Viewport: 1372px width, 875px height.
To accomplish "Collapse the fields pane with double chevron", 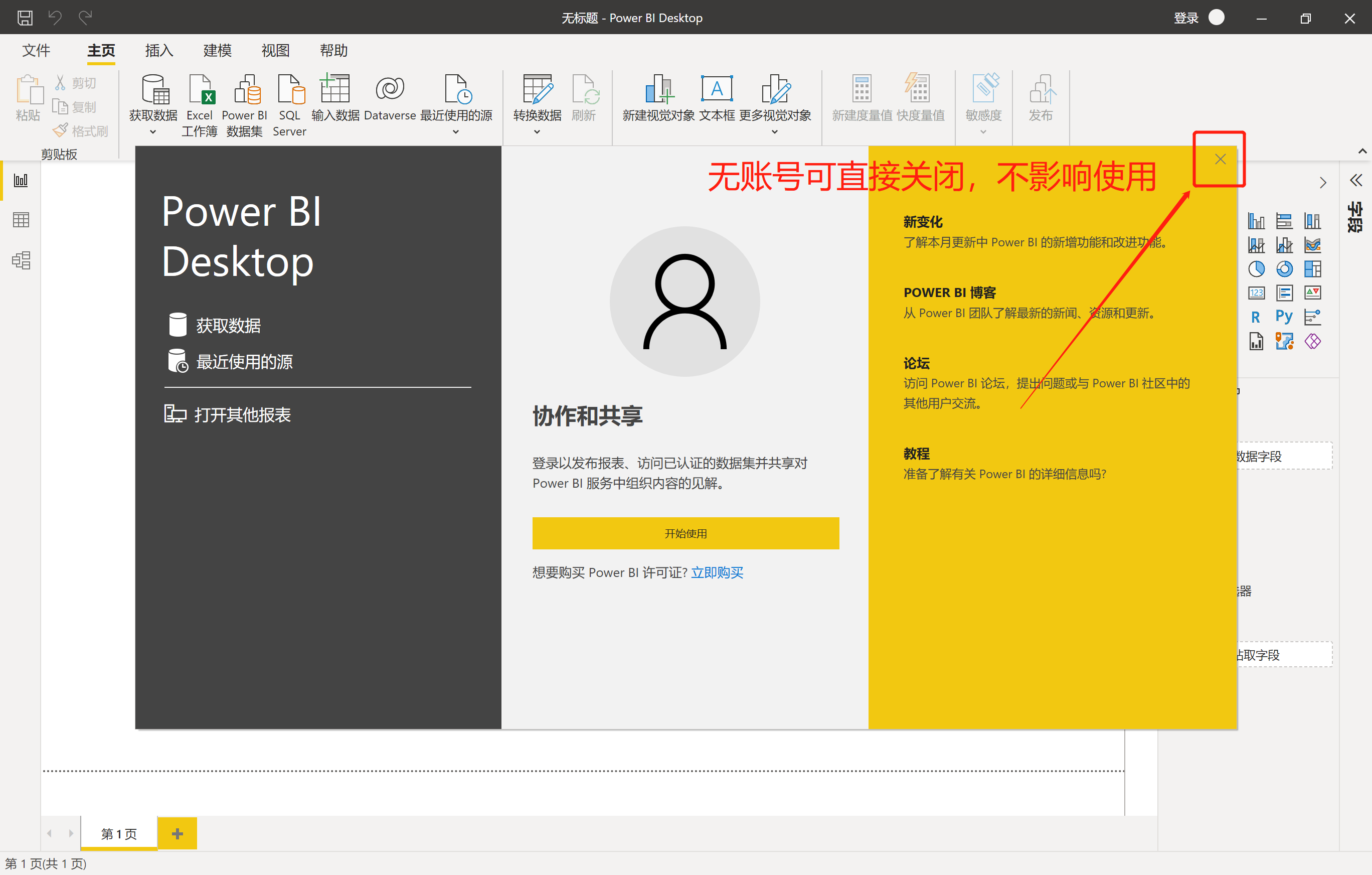I will point(1356,181).
